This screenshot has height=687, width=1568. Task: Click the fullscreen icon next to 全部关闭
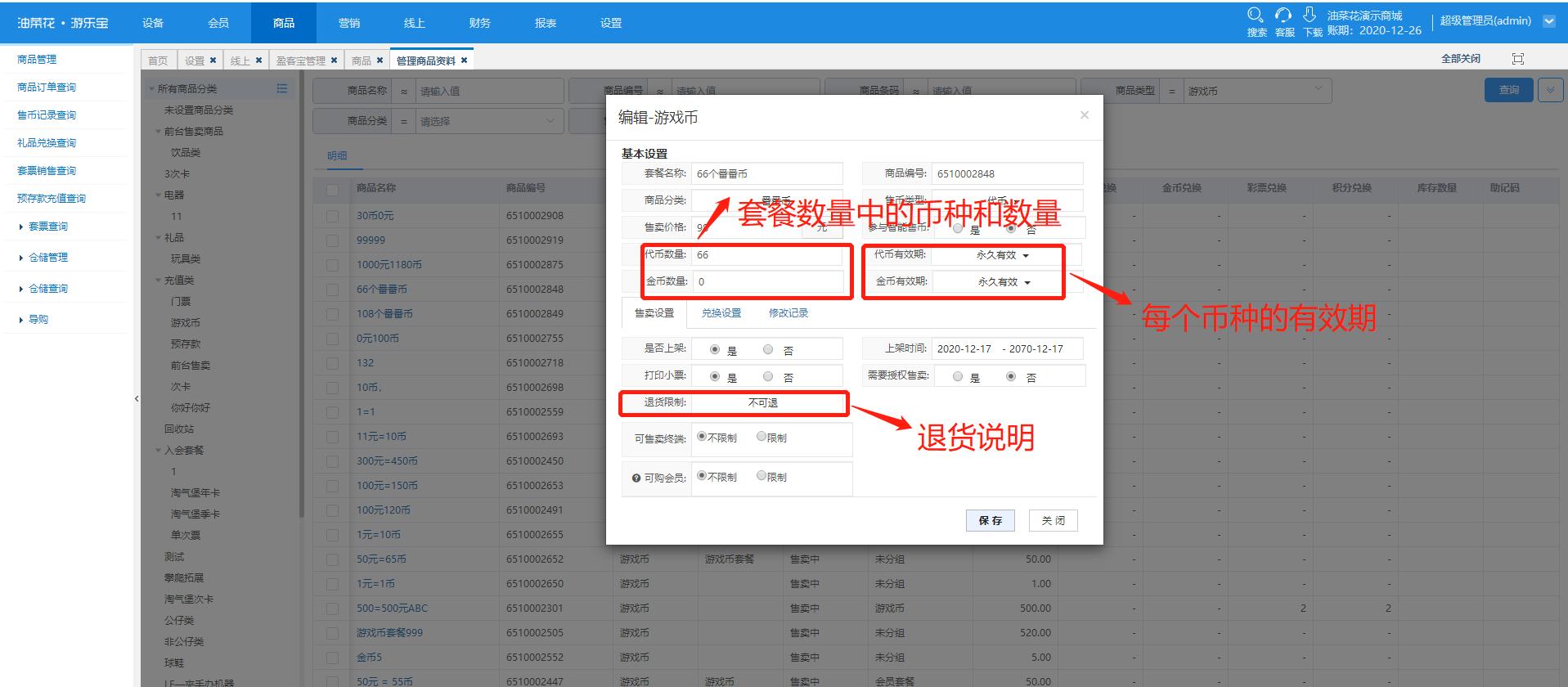tap(1518, 59)
